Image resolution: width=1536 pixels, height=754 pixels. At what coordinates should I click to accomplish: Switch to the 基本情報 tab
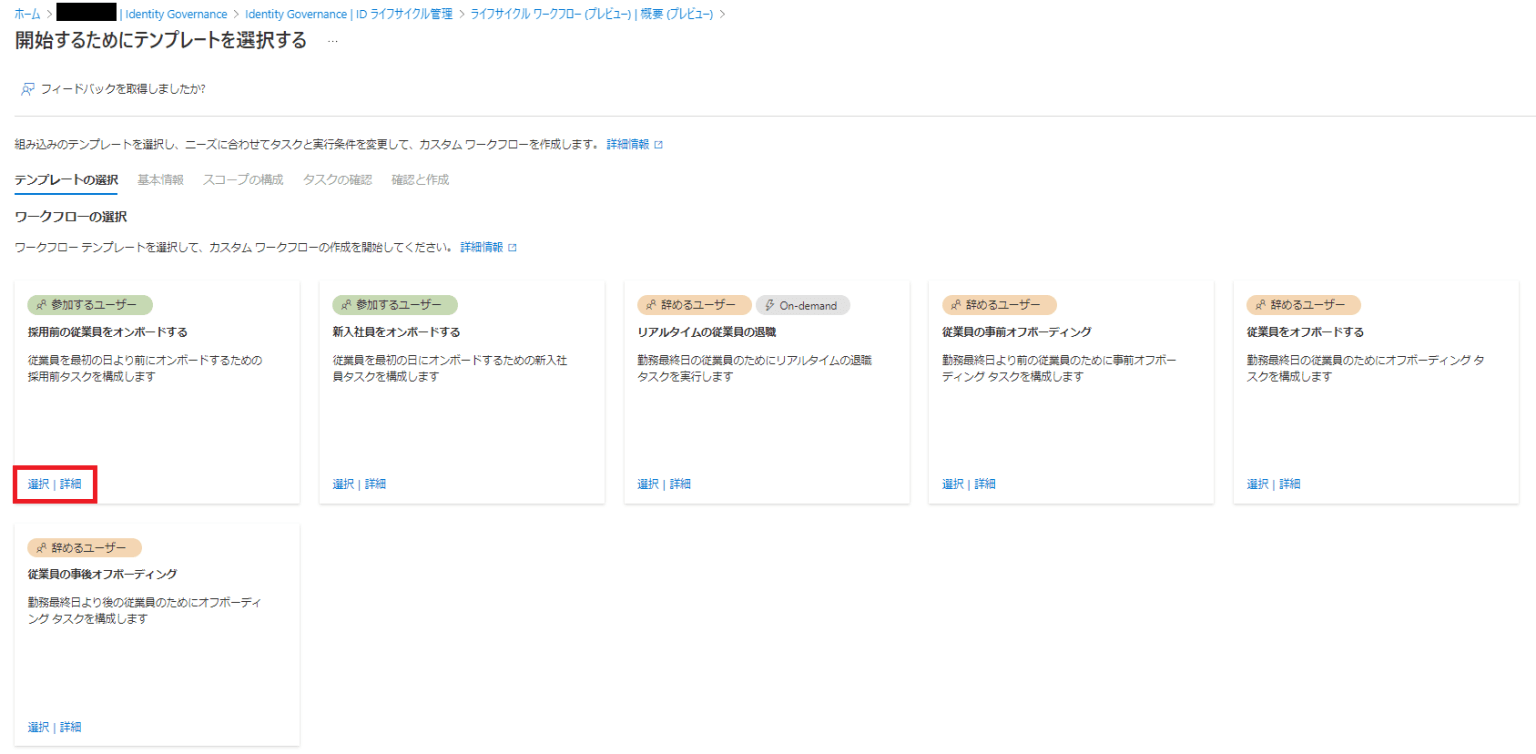click(159, 180)
